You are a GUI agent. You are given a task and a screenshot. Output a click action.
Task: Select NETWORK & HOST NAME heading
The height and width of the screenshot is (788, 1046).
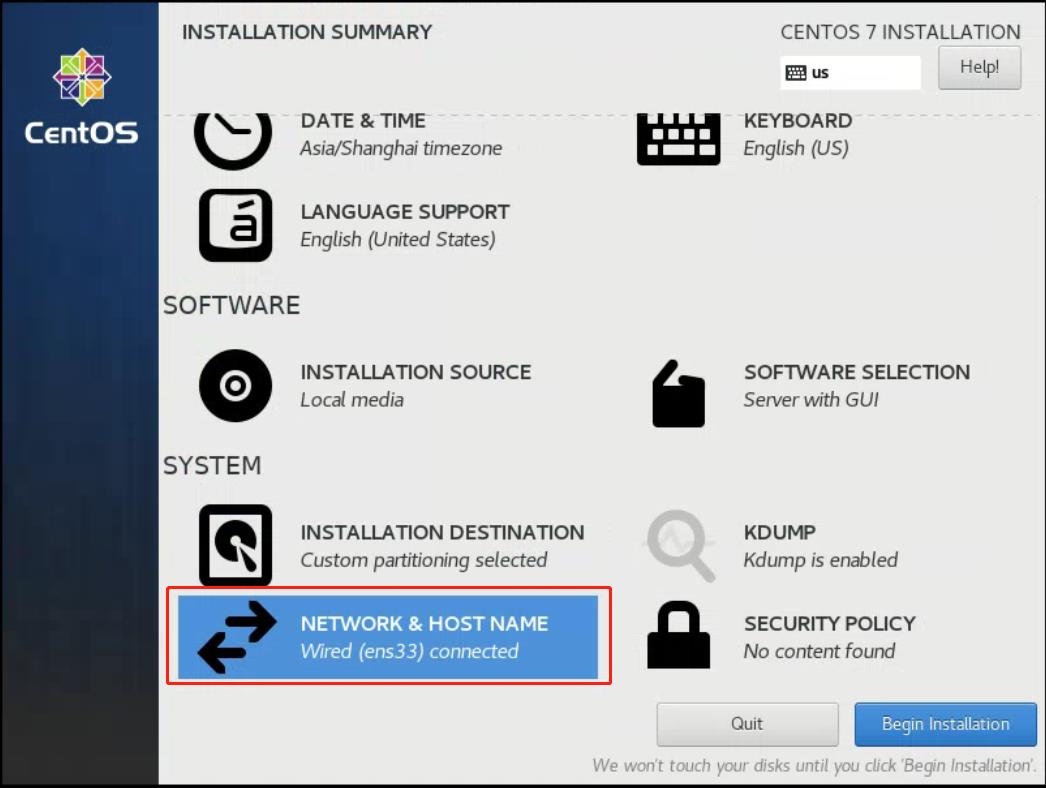(x=424, y=624)
